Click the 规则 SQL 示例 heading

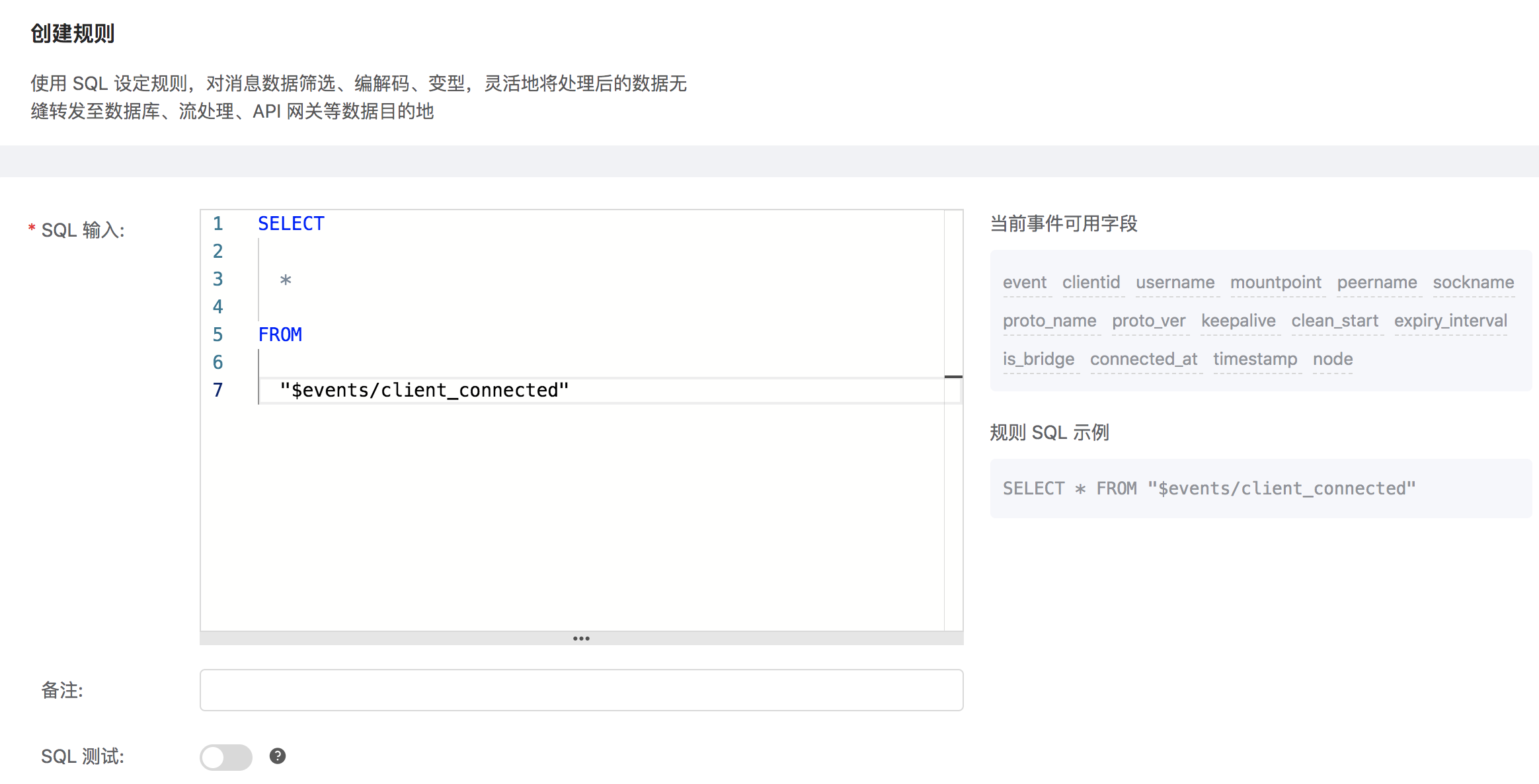tap(1048, 432)
